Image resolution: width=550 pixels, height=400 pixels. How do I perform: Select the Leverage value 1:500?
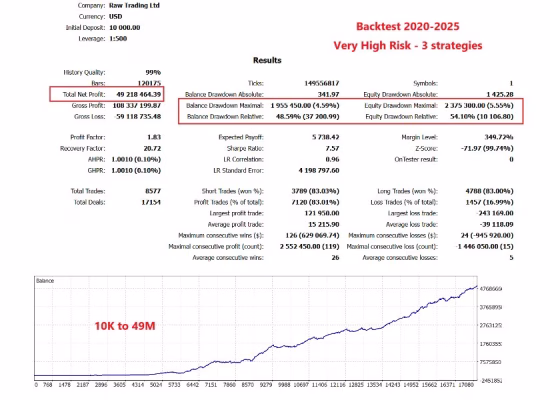click(x=118, y=39)
